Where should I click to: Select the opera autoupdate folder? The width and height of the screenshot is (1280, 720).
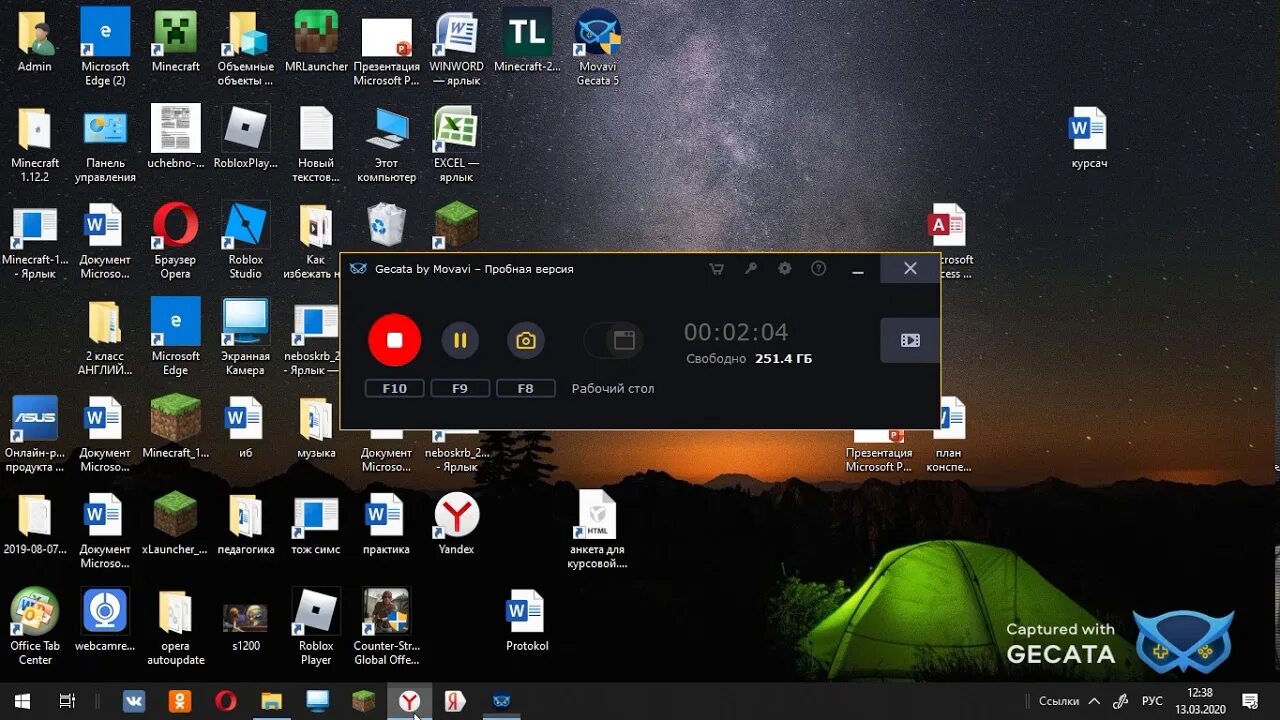tap(176, 627)
